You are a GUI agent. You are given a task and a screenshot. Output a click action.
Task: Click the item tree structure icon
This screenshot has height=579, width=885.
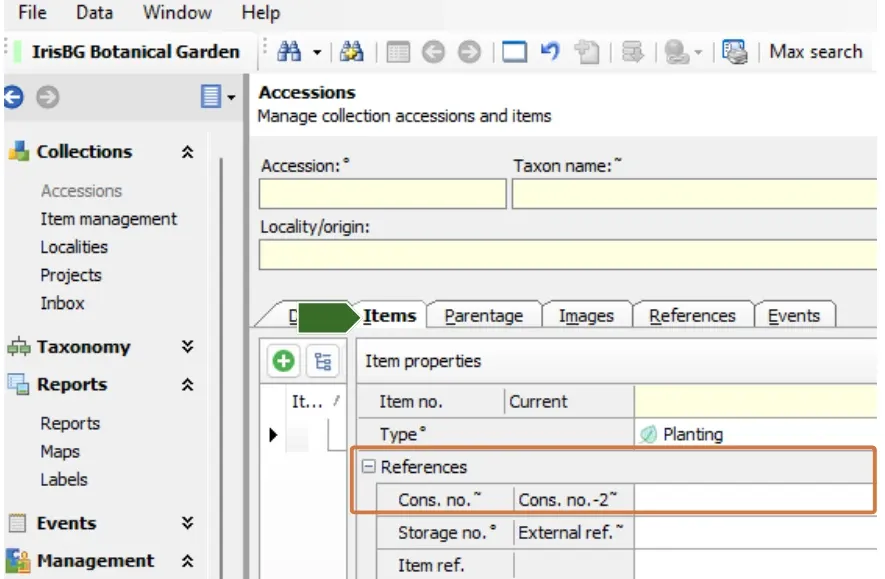coord(323,361)
